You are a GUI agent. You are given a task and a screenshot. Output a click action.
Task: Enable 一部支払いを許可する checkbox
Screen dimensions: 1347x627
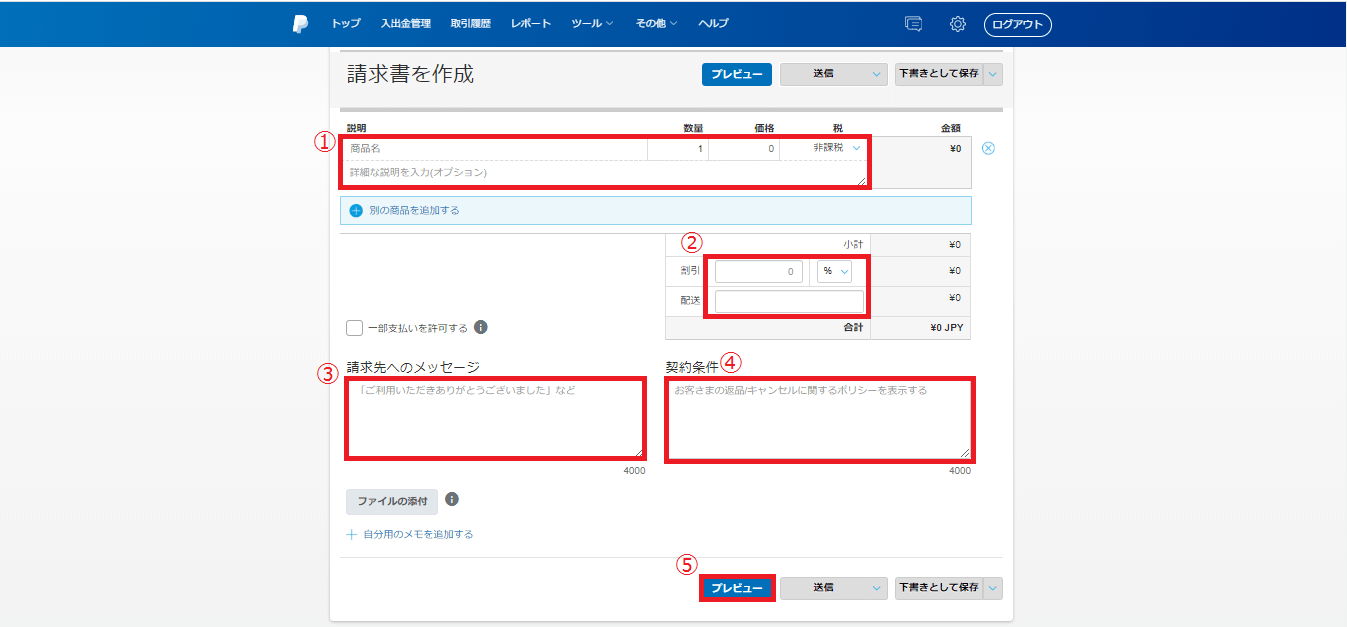click(354, 328)
